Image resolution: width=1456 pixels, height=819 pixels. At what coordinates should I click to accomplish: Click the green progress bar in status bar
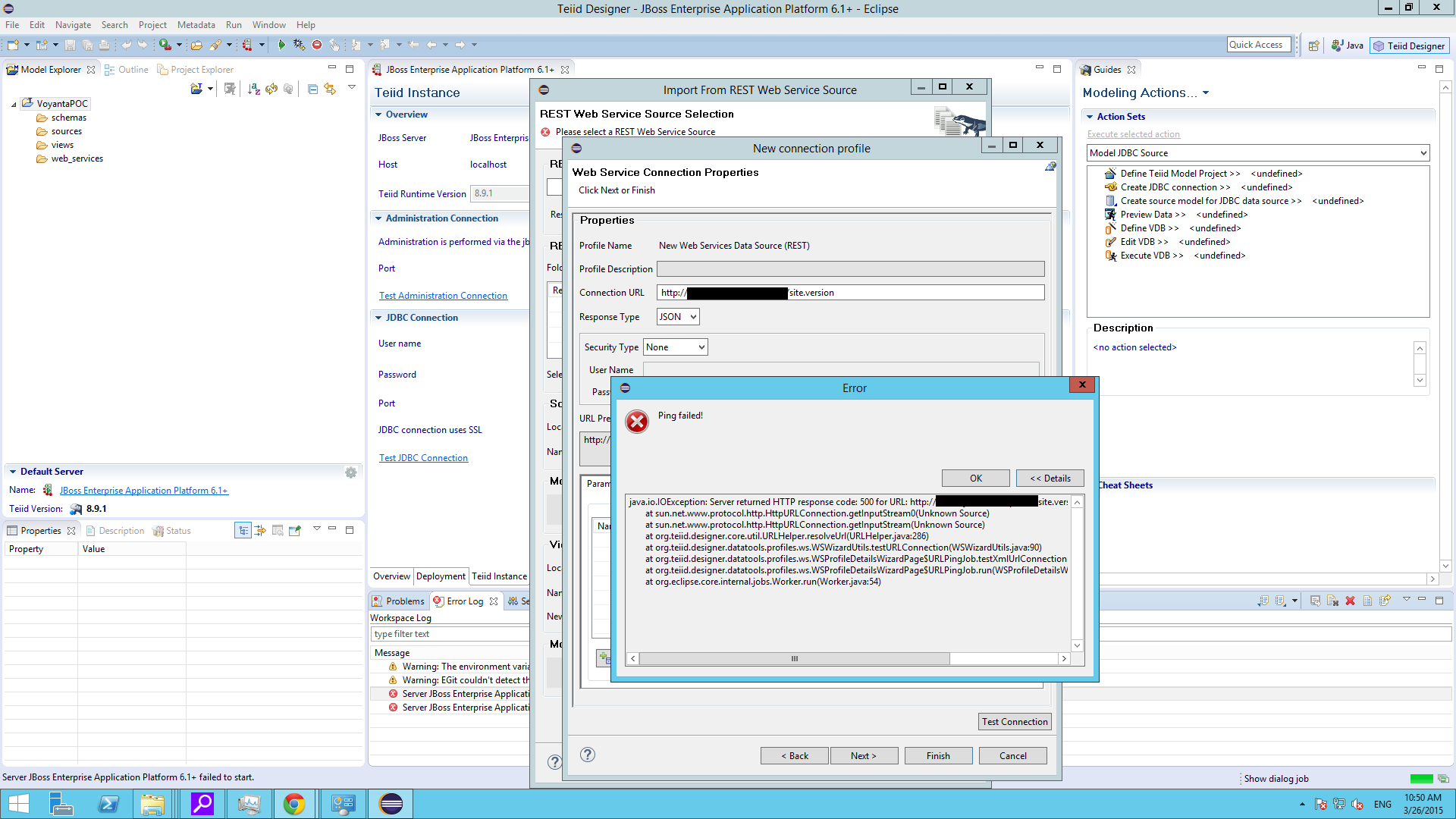point(1421,779)
